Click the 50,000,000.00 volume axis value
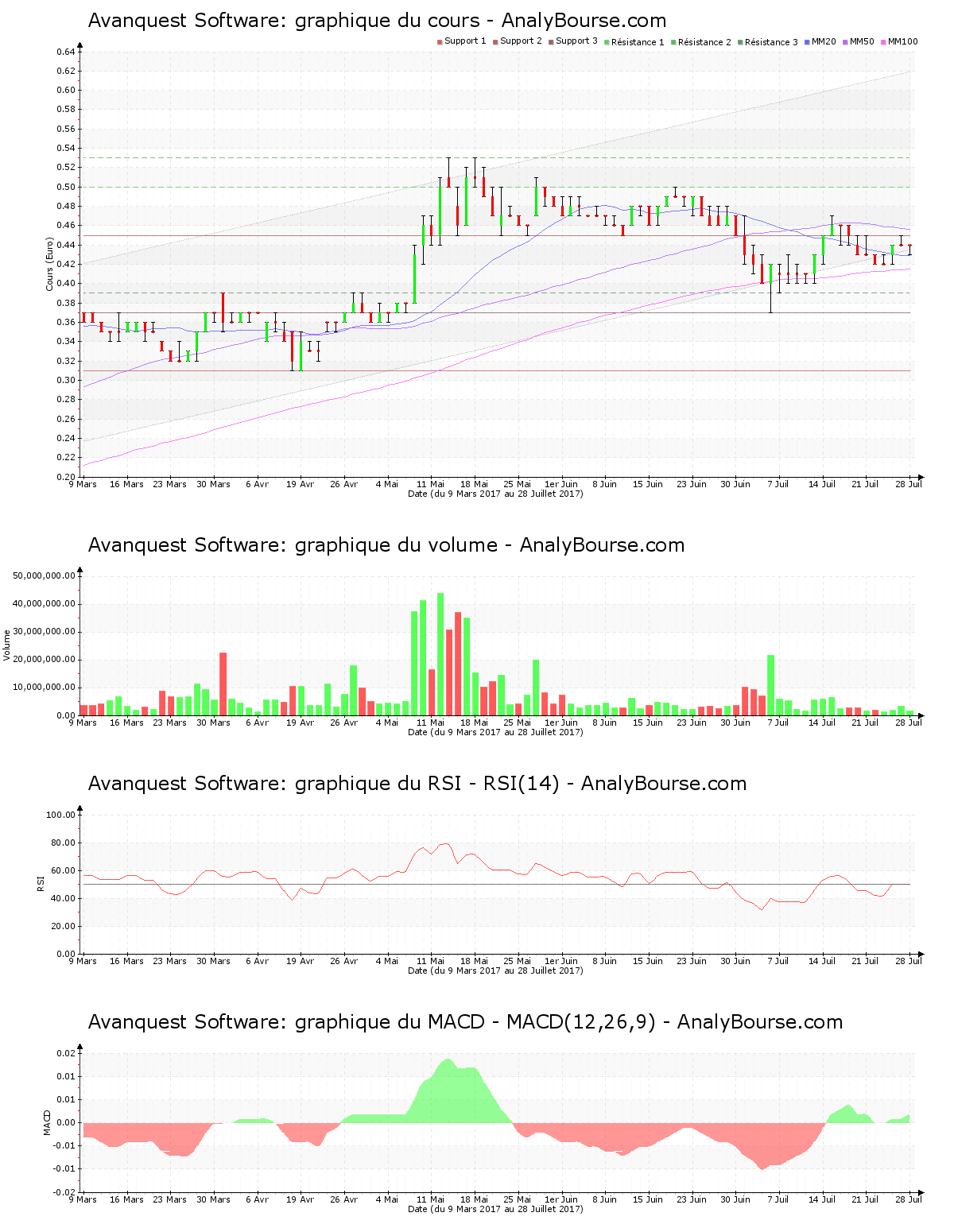Viewport: 954px width, 1232px height. [45, 575]
